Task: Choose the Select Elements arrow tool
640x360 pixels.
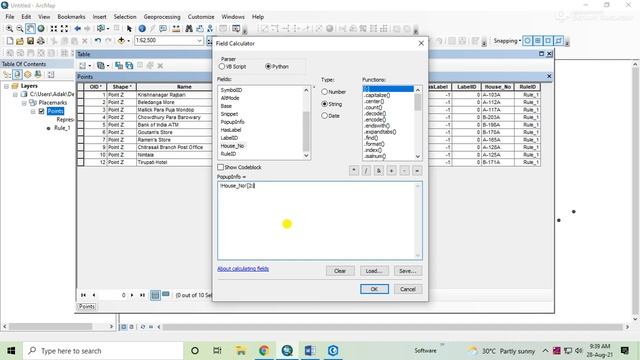Action: click(x=129, y=29)
